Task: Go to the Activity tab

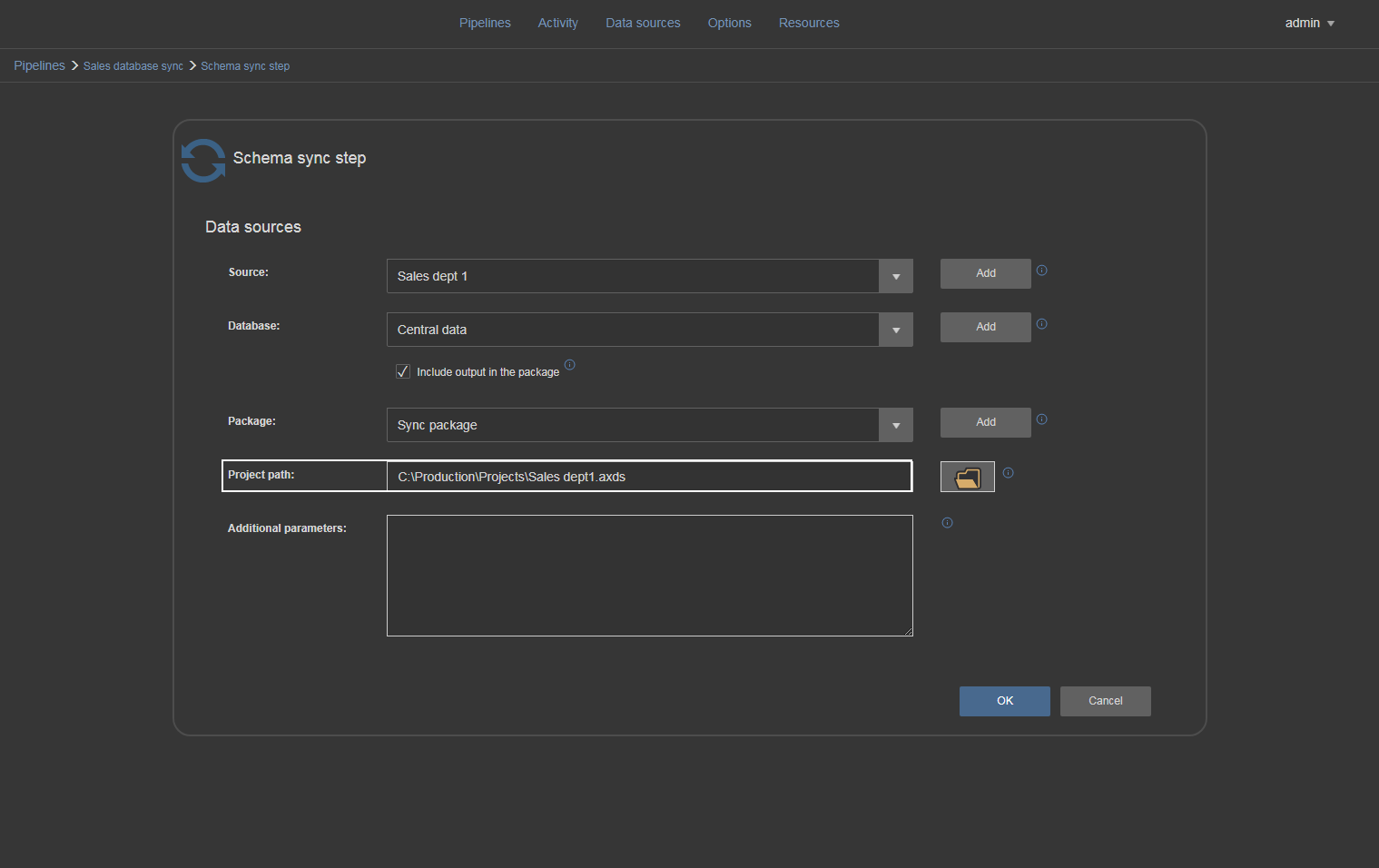Action: 557,23
